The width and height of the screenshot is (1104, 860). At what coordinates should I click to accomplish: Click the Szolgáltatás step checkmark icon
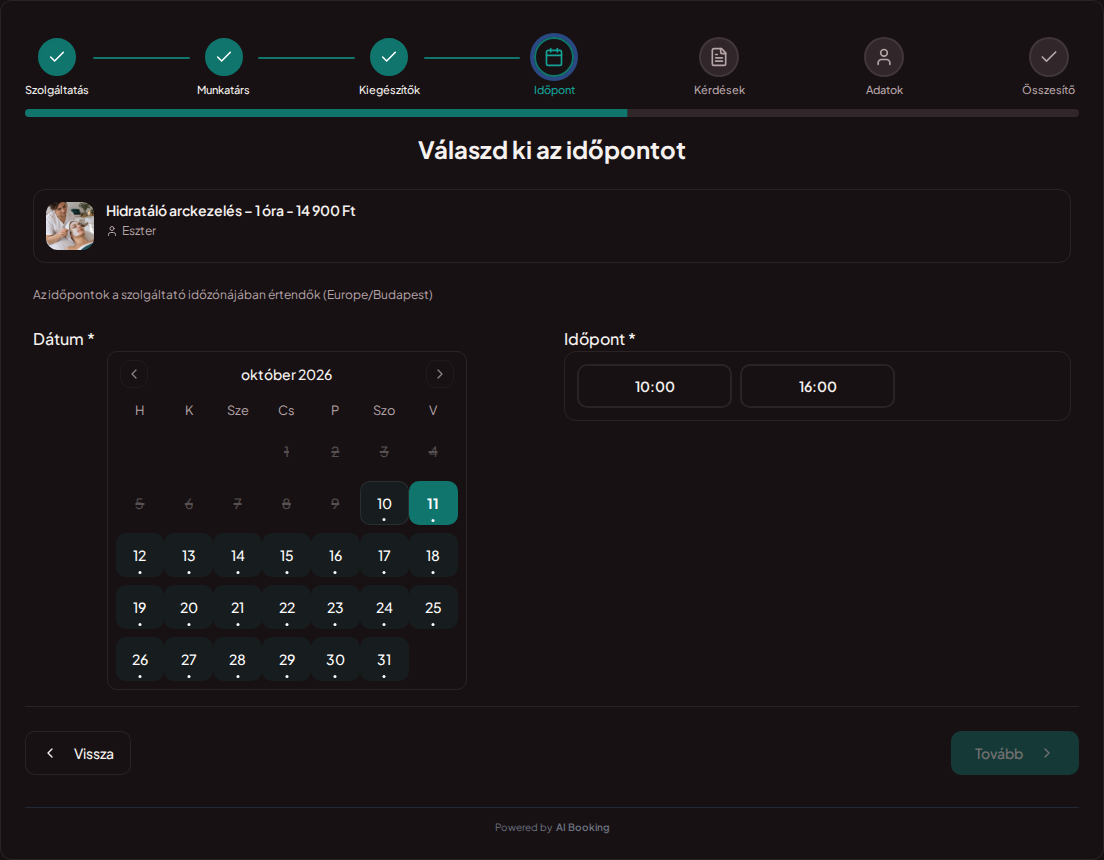point(57,57)
